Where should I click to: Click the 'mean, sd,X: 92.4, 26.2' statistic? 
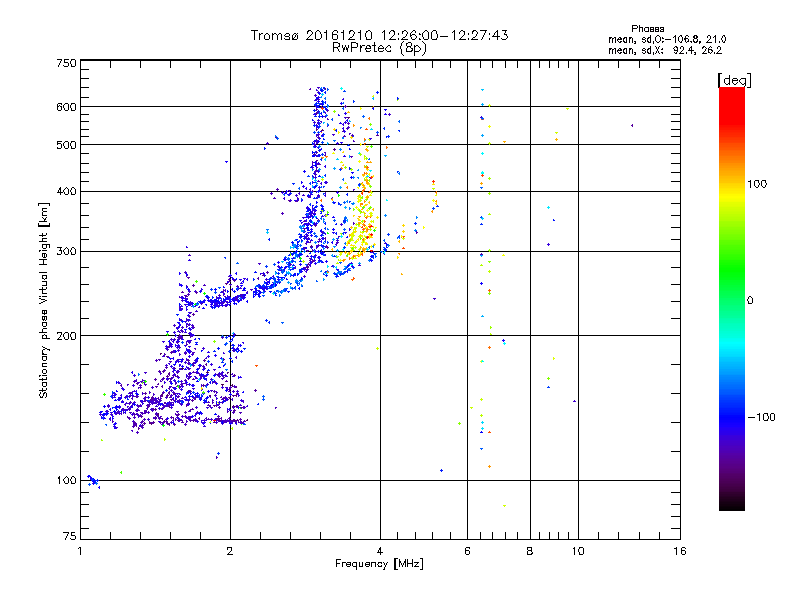[665, 51]
